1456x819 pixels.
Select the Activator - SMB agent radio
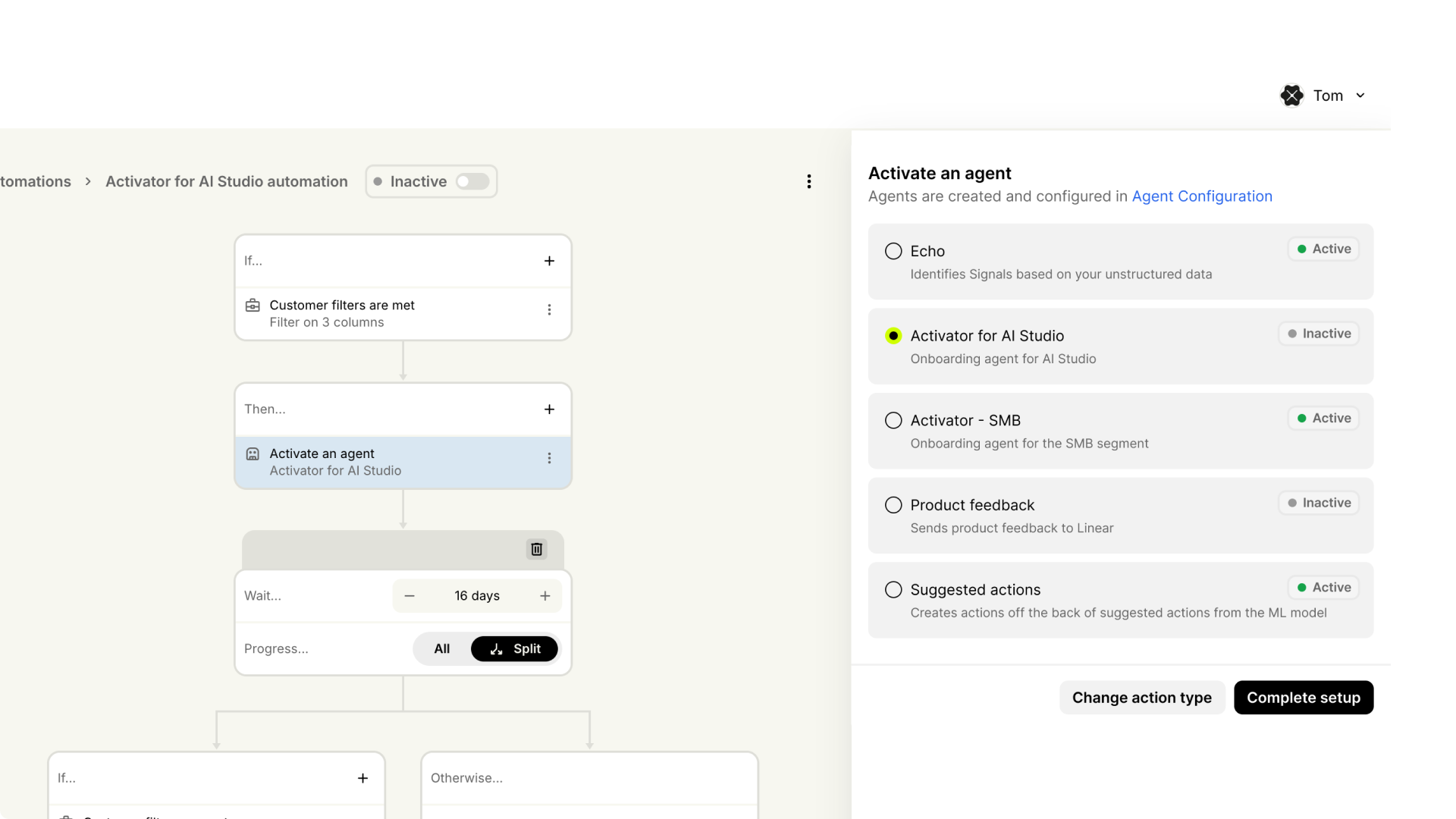pyautogui.click(x=893, y=420)
